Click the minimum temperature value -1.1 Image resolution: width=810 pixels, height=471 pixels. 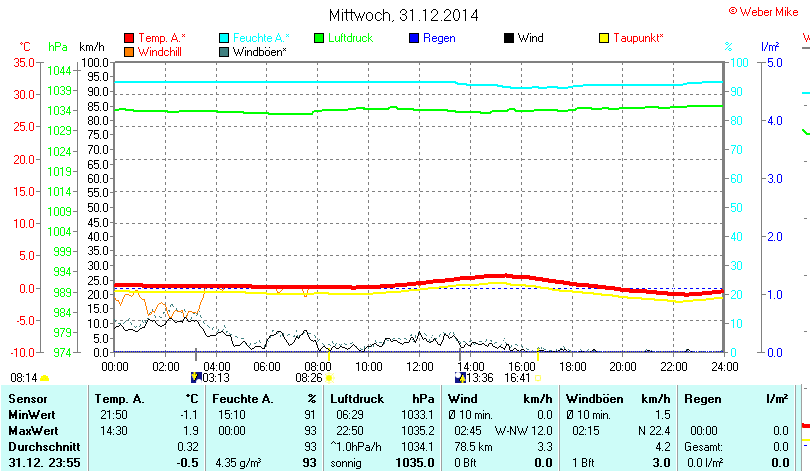point(189,415)
